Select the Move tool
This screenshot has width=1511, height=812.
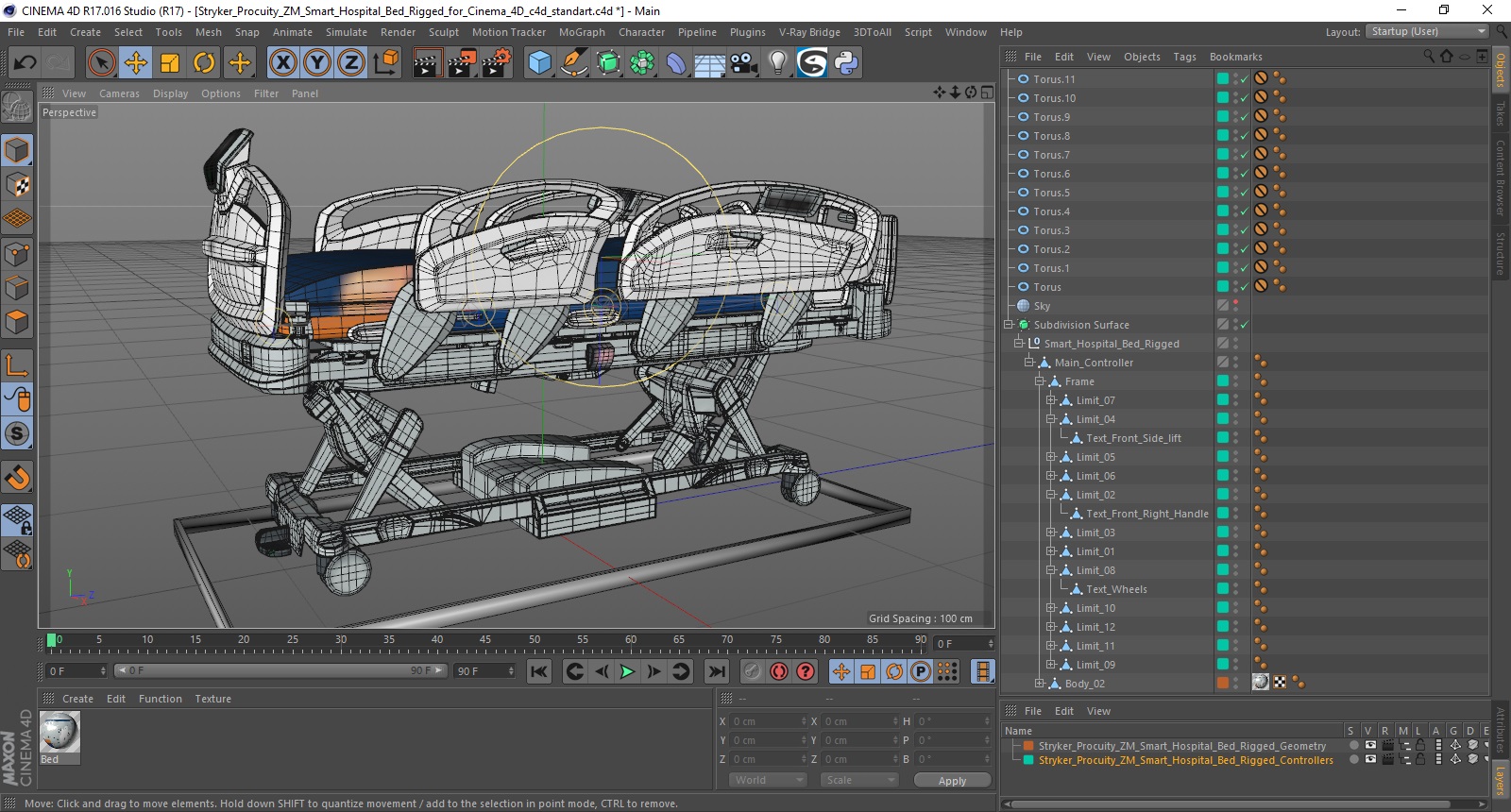136,63
